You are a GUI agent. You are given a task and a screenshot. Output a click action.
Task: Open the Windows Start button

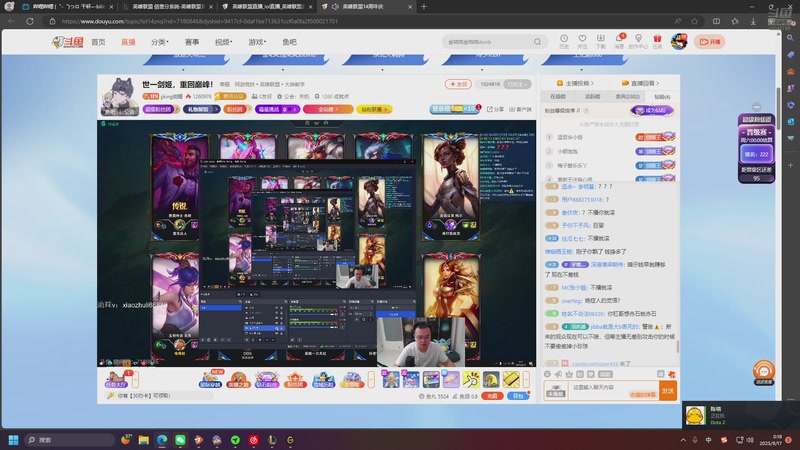(13, 440)
